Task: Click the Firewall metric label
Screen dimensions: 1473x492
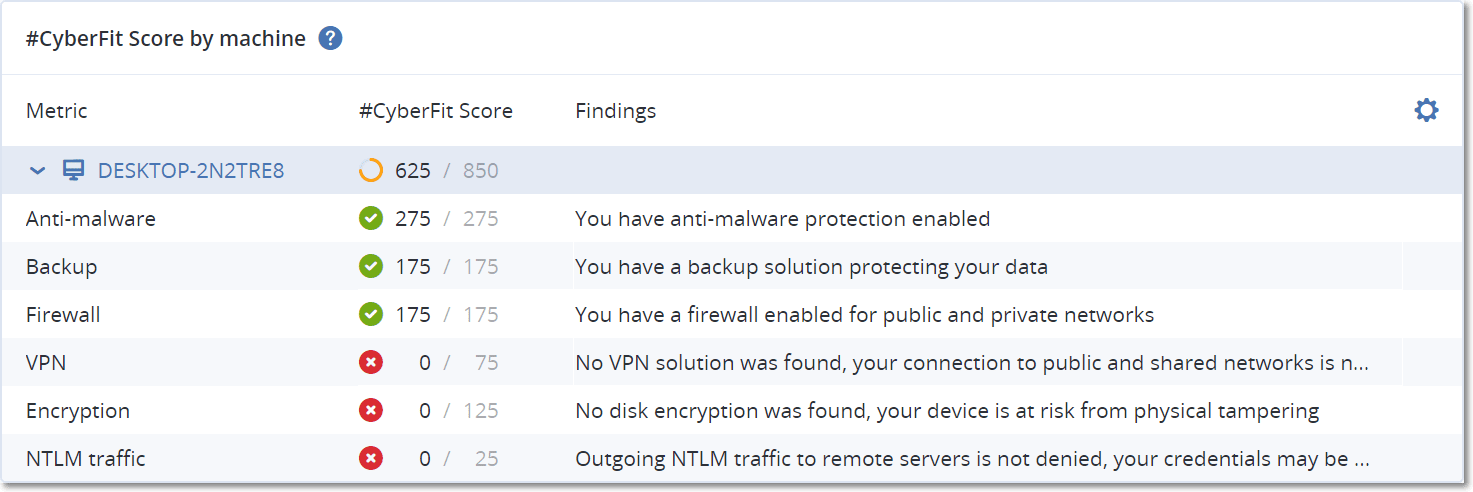Action: coord(63,315)
